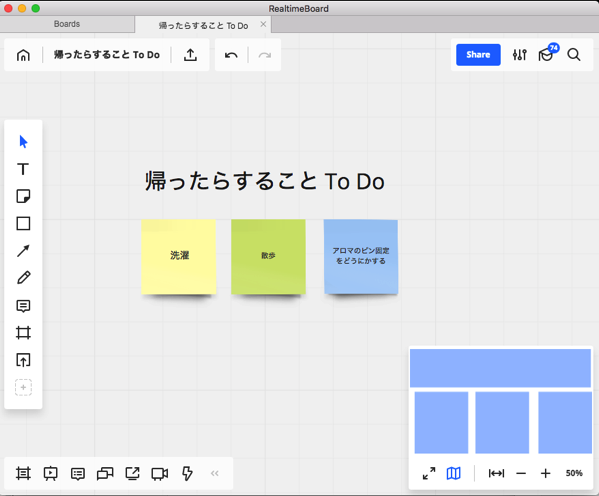Undo the last action

tap(231, 55)
